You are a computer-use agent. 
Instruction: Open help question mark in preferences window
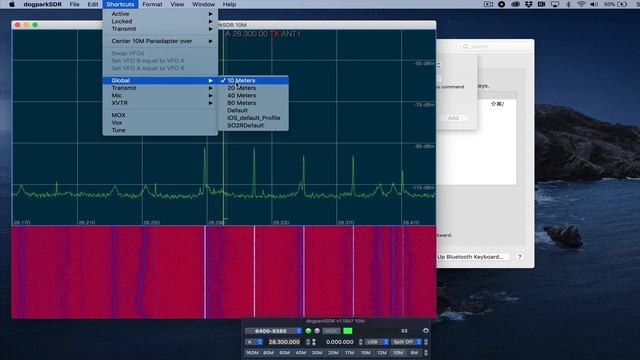click(520, 257)
